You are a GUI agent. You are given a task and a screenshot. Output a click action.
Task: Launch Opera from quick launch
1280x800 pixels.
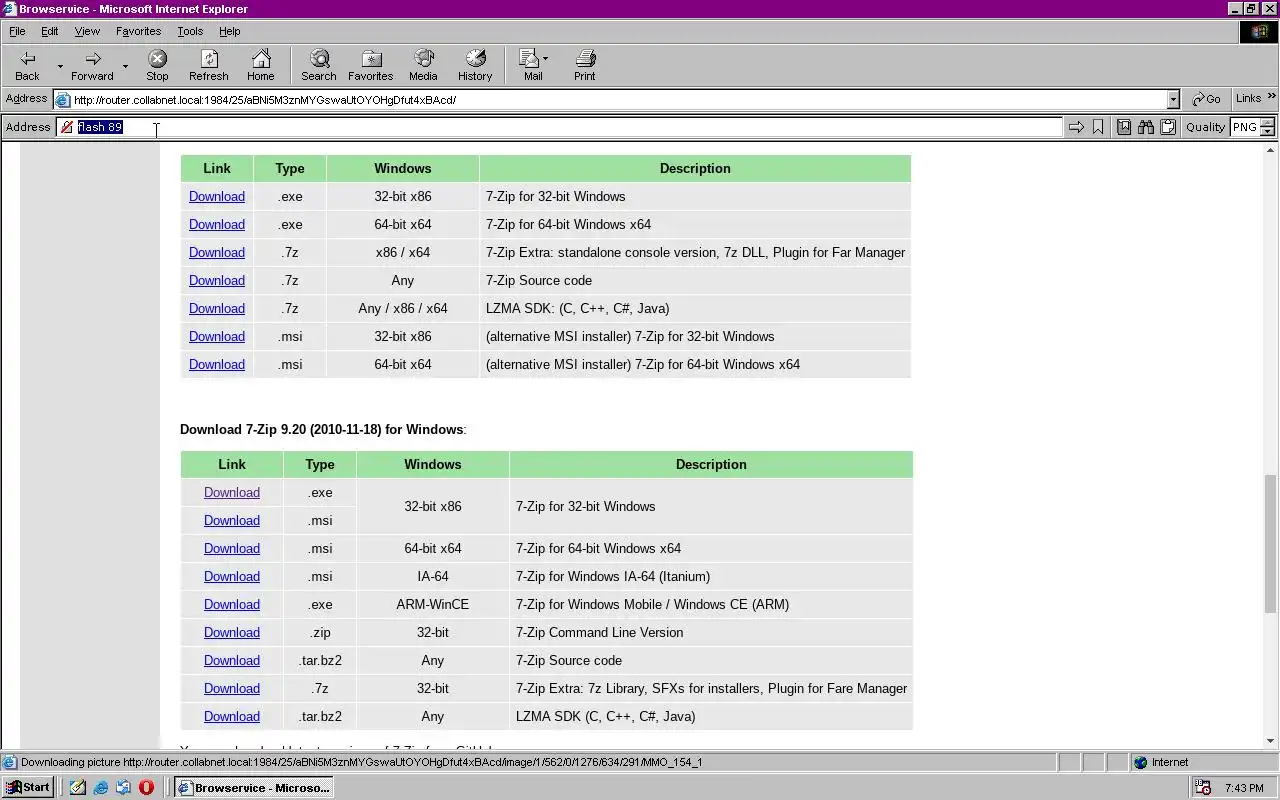point(146,788)
